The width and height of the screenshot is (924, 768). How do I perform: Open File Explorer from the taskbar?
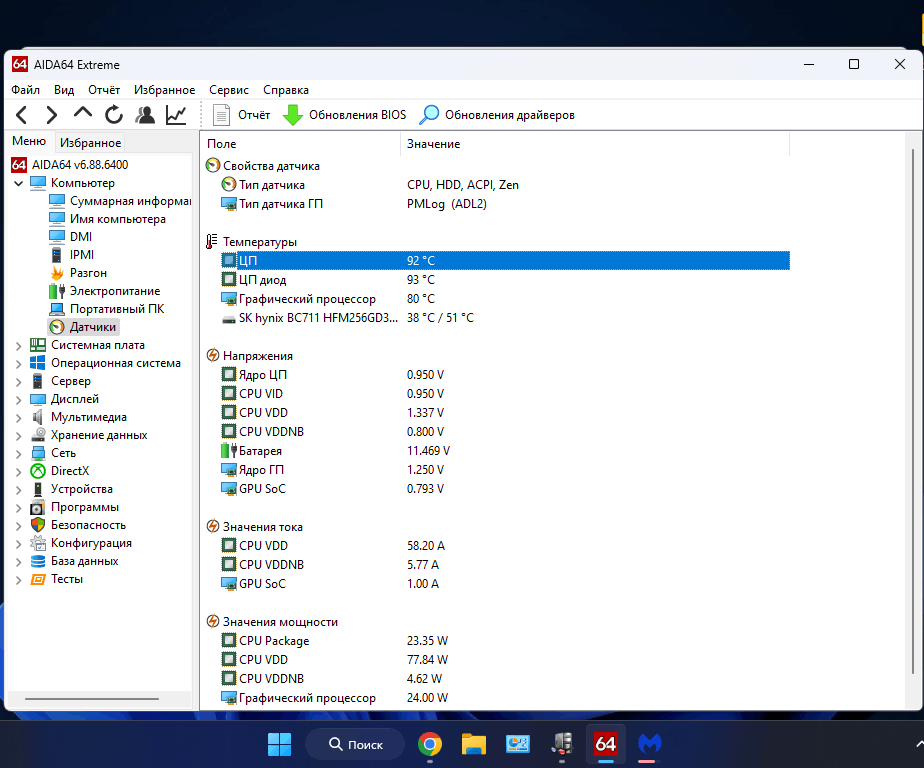pos(474,744)
